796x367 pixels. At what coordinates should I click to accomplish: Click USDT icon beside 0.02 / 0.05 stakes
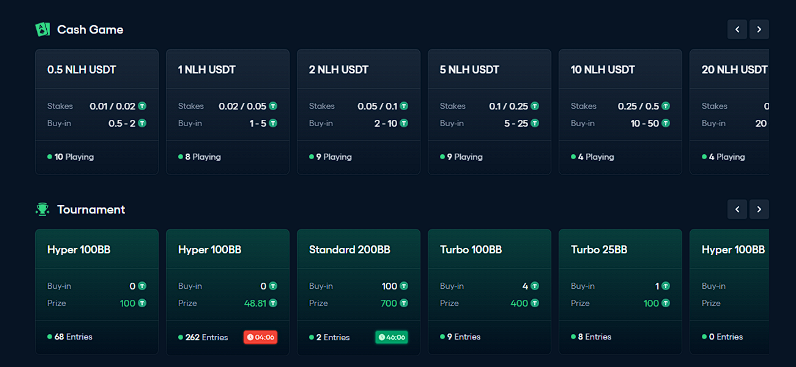(x=273, y=106)
